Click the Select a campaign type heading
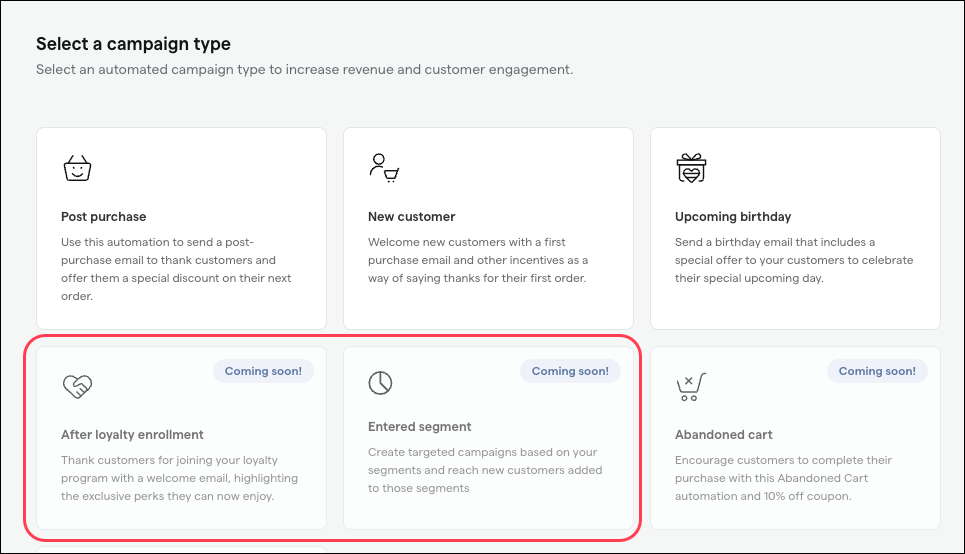965x554 pixels. pos(134,44)
